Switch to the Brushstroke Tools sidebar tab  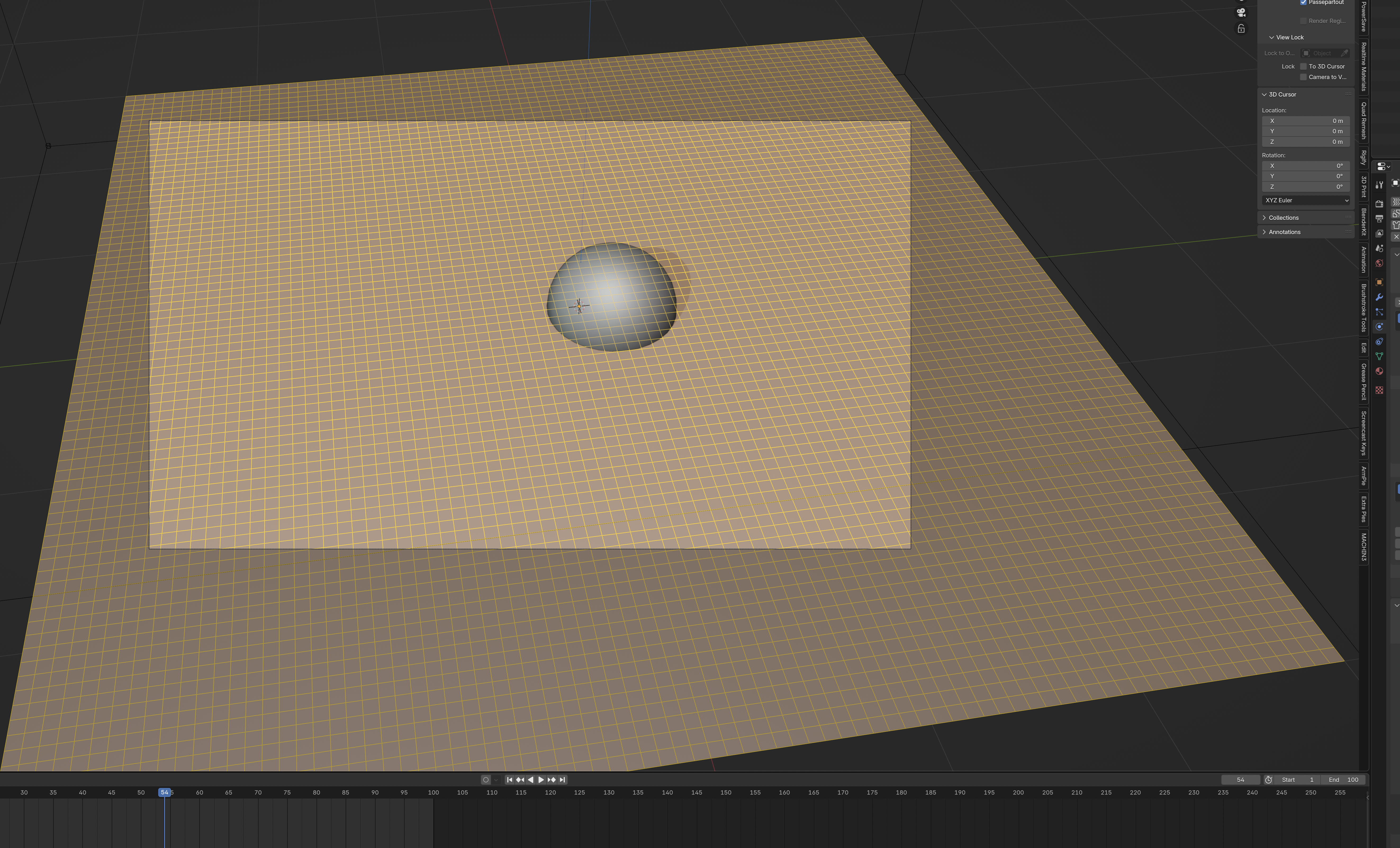click(1364, 308)
